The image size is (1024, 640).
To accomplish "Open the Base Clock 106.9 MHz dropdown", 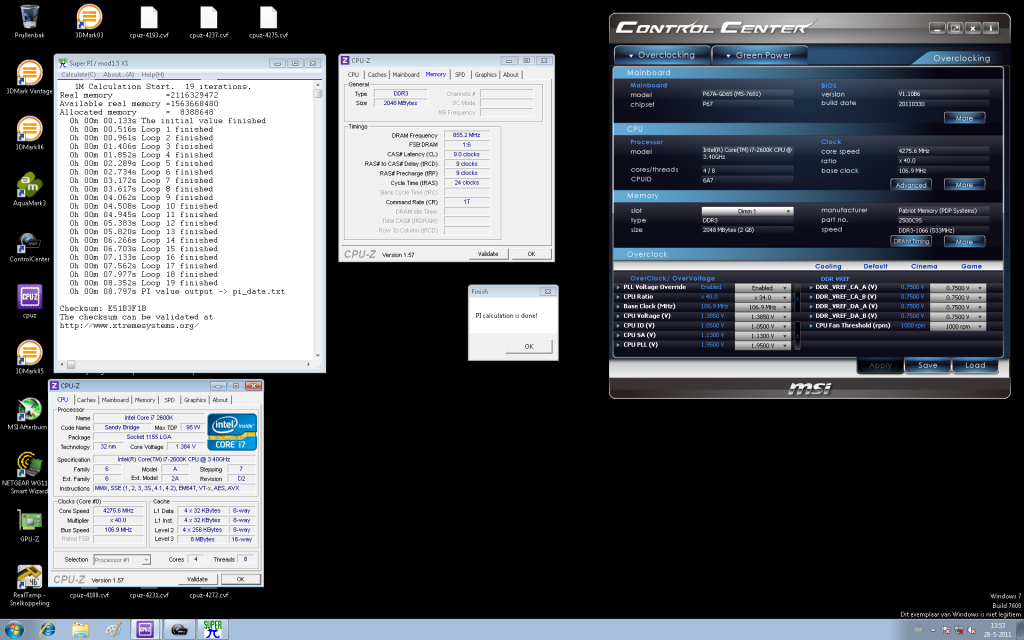I will click(x=762, y=307).
